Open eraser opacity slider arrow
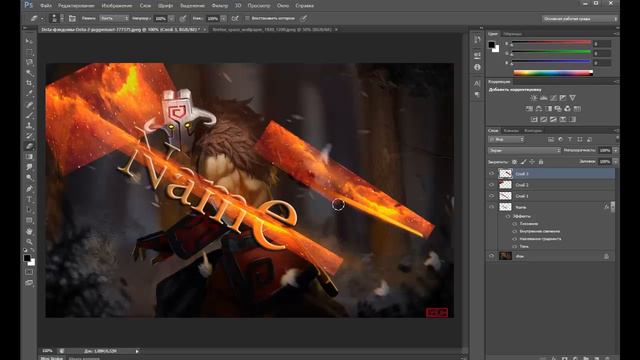Image resolution: width=640 pixels, height=360 pixels. (171, 18)
